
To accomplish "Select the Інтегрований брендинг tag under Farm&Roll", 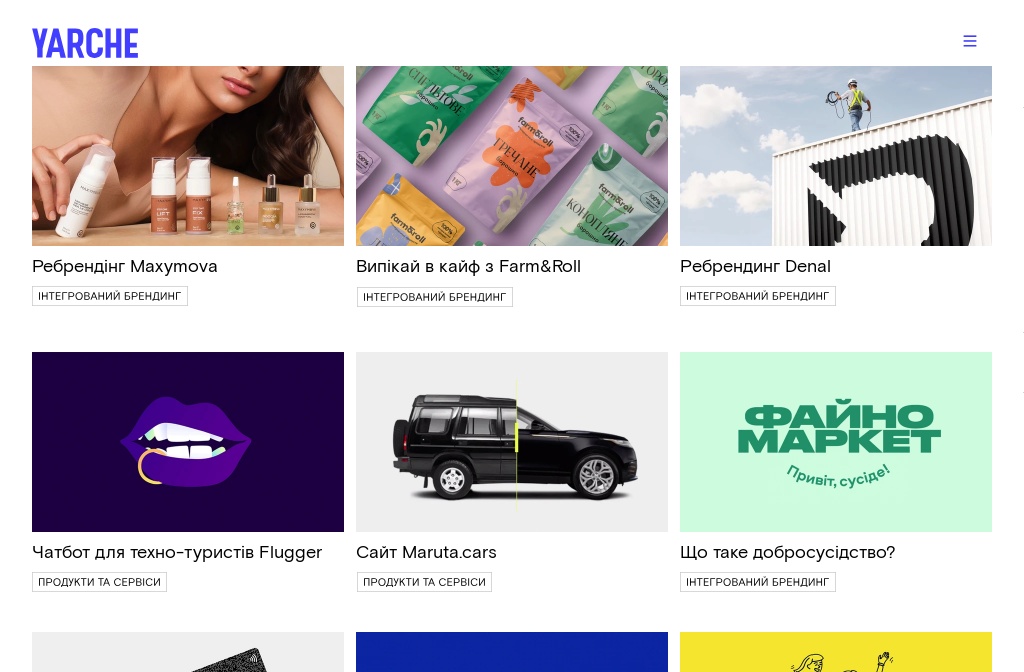I will (435, 297).
